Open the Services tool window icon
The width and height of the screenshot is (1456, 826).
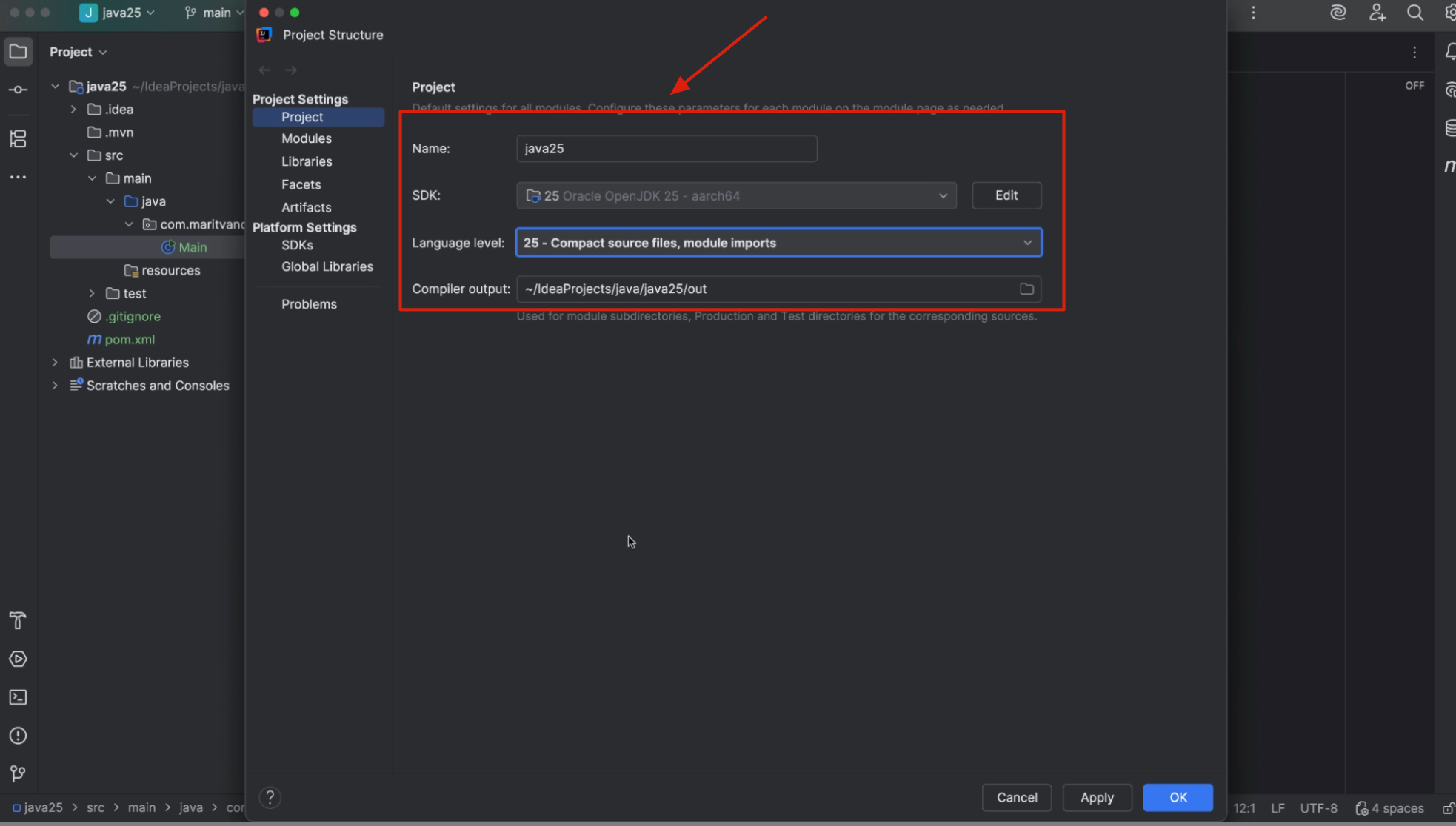18,659
